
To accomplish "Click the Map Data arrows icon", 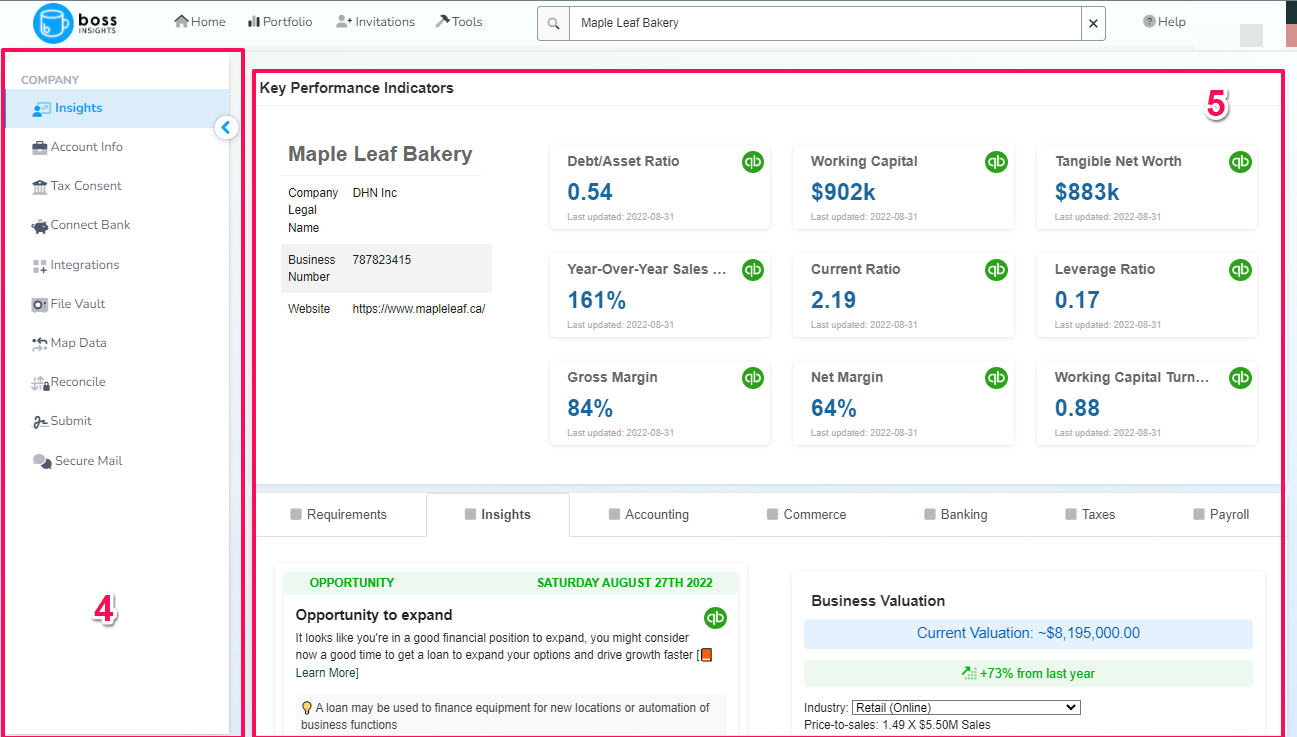I will (40, 343).
